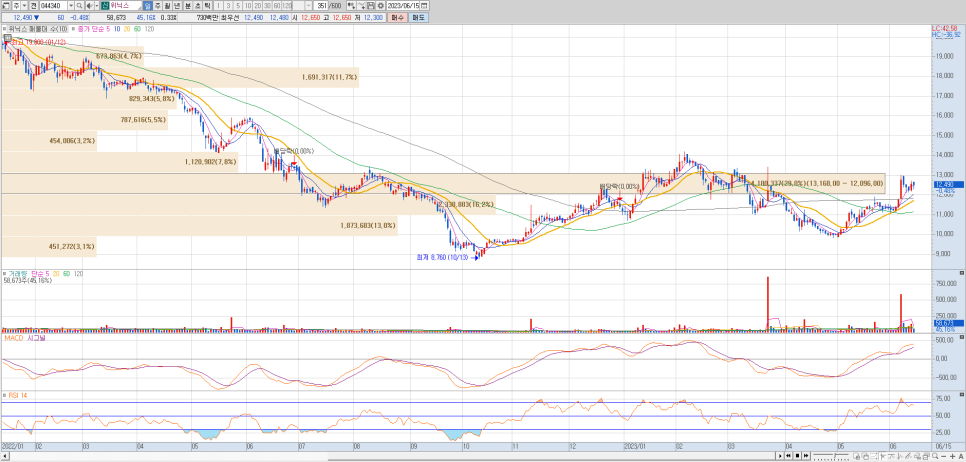
Task: Click the 전 button left of the stock code
Action: point(33,6)
